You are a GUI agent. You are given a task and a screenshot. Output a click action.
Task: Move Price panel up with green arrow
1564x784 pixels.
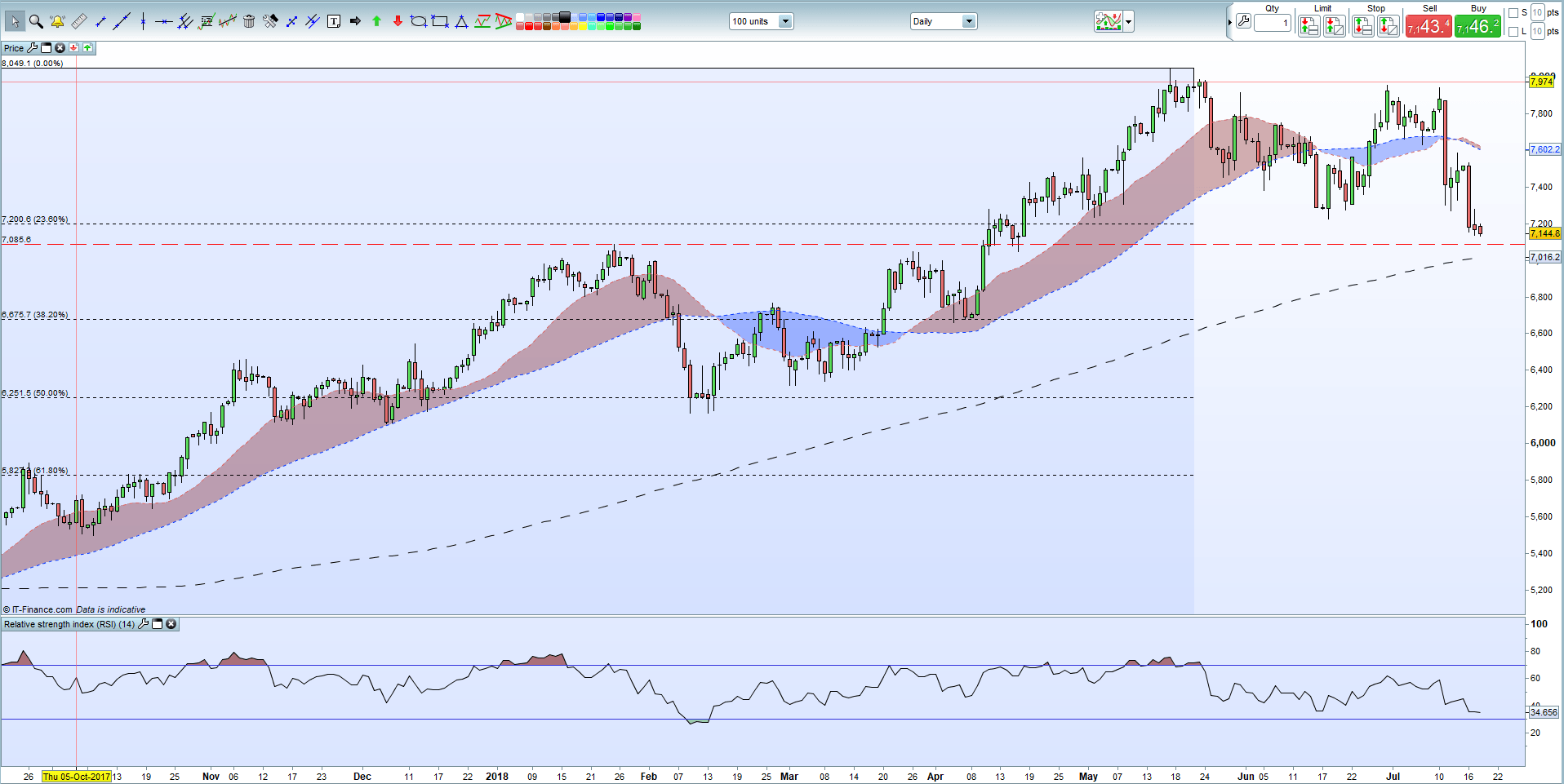click(x=87, y=48)
